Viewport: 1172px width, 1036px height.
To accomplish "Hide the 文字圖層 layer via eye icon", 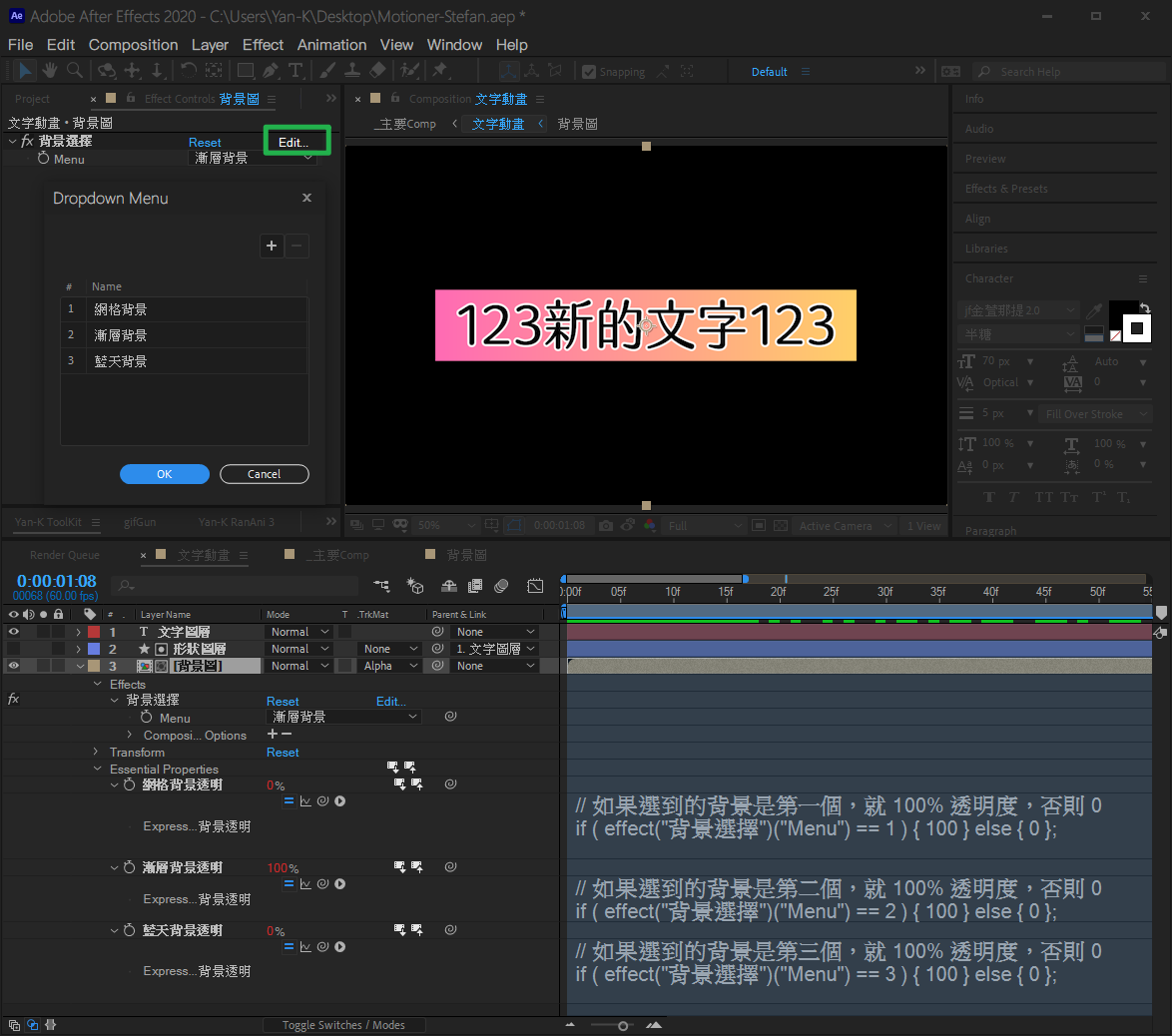I will (14, 632).
